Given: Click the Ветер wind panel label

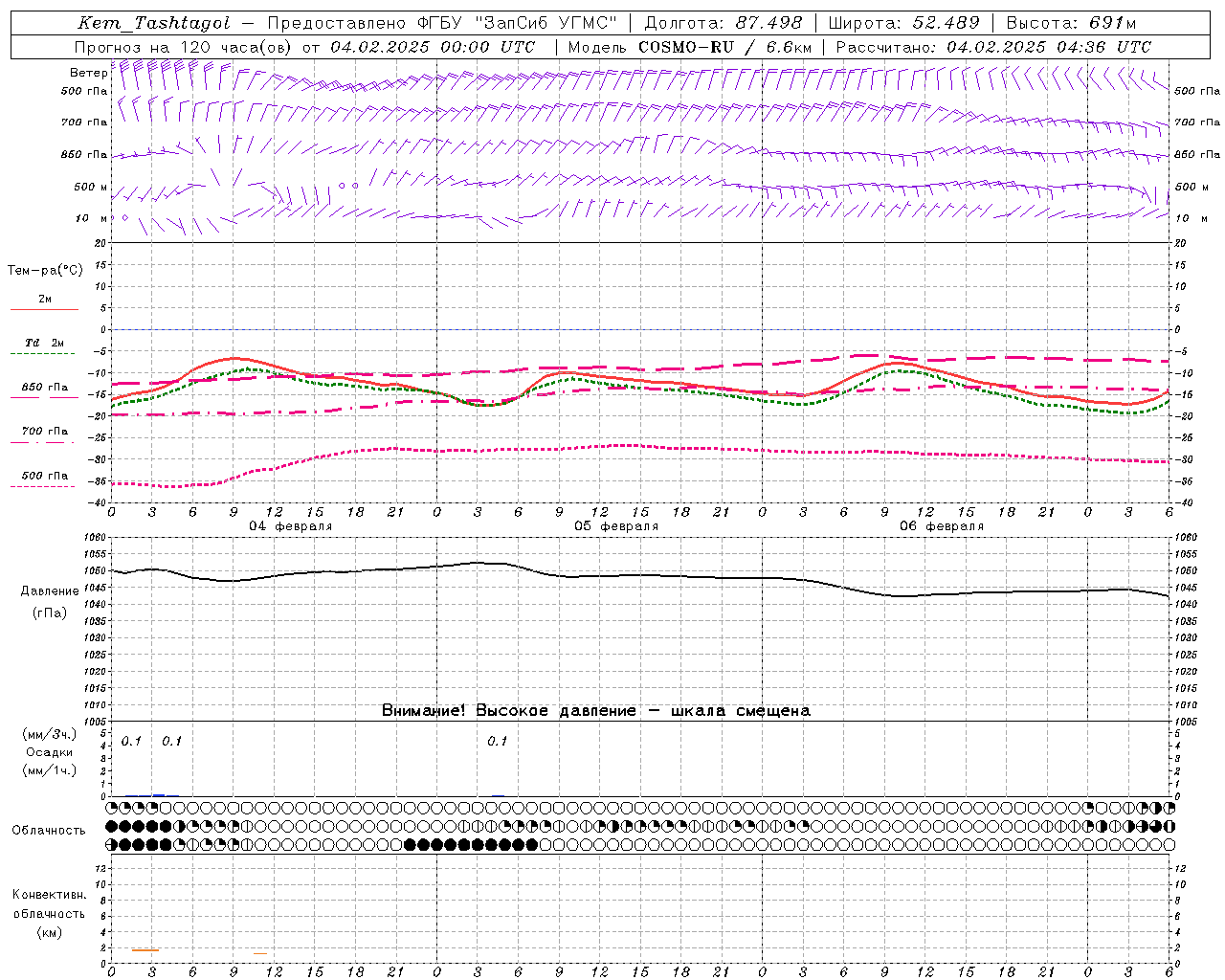Looking at the screenshot, I should click(88, 73).
